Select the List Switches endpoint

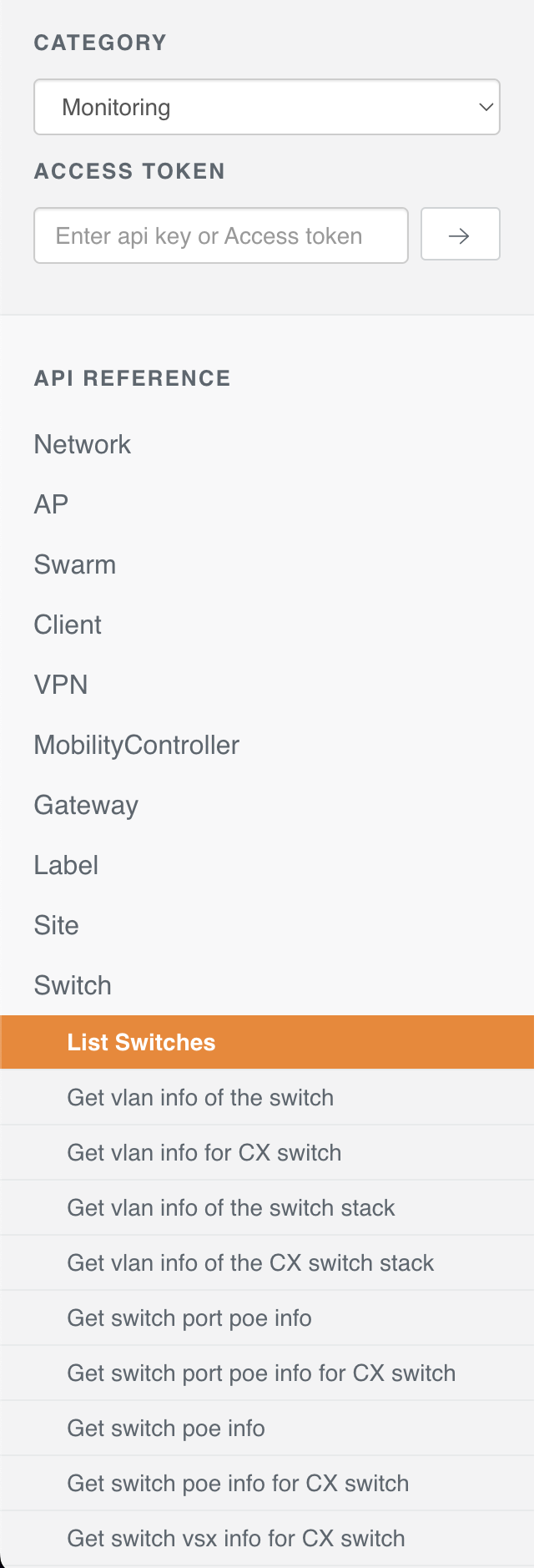coord(142,1042)
